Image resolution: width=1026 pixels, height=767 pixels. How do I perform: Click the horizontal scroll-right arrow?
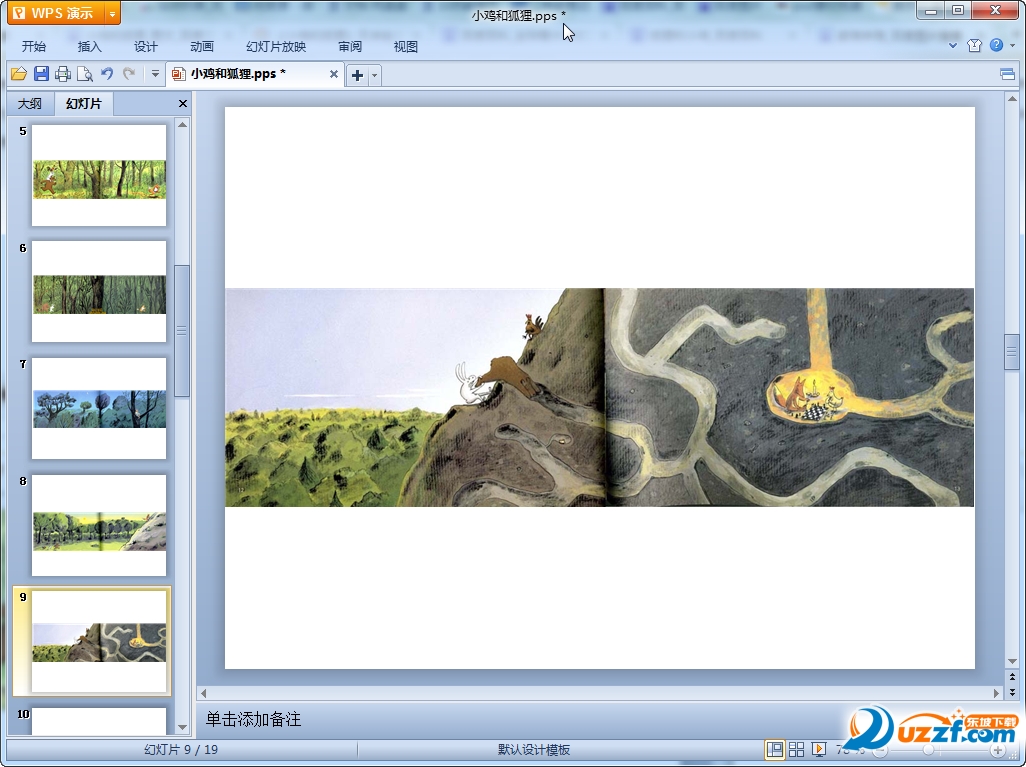(997, 692)
